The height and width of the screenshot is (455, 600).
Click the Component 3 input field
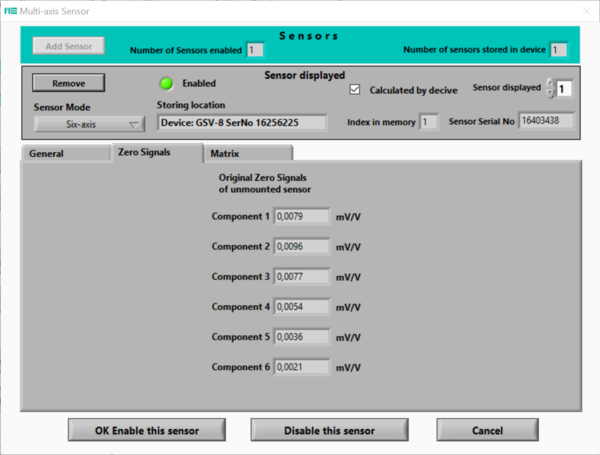301,276
